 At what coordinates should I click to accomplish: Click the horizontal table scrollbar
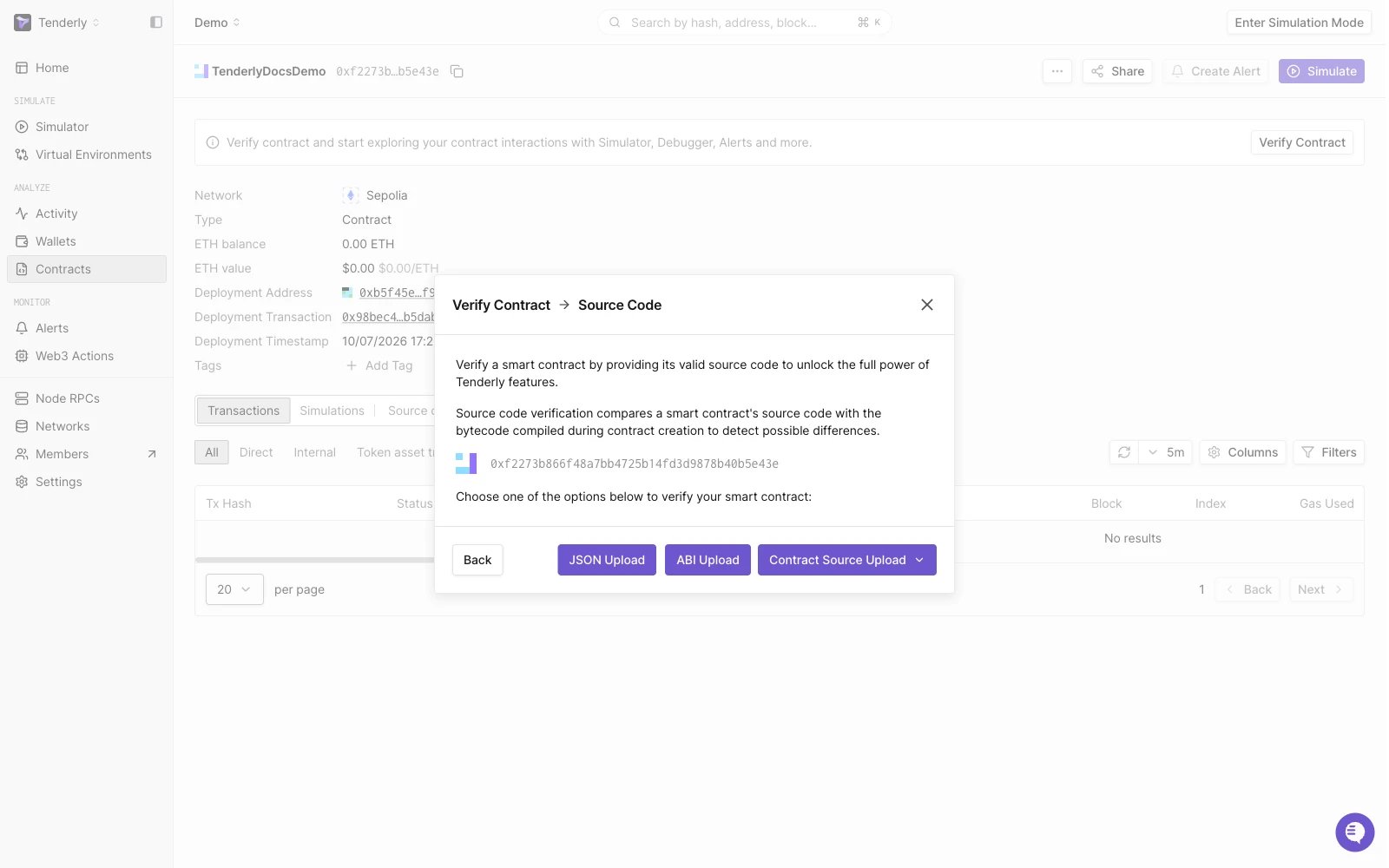tap(315, 560)
